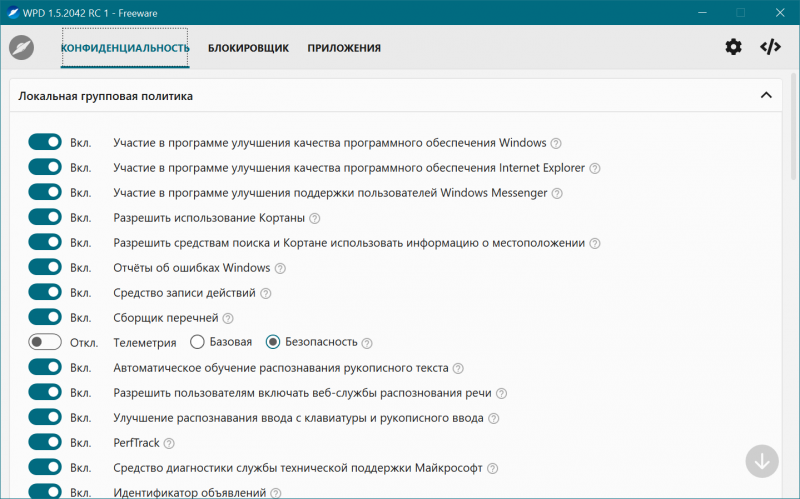
Task: Select the Базовая telemetry radio option
Action: click(x=197, y=342)
